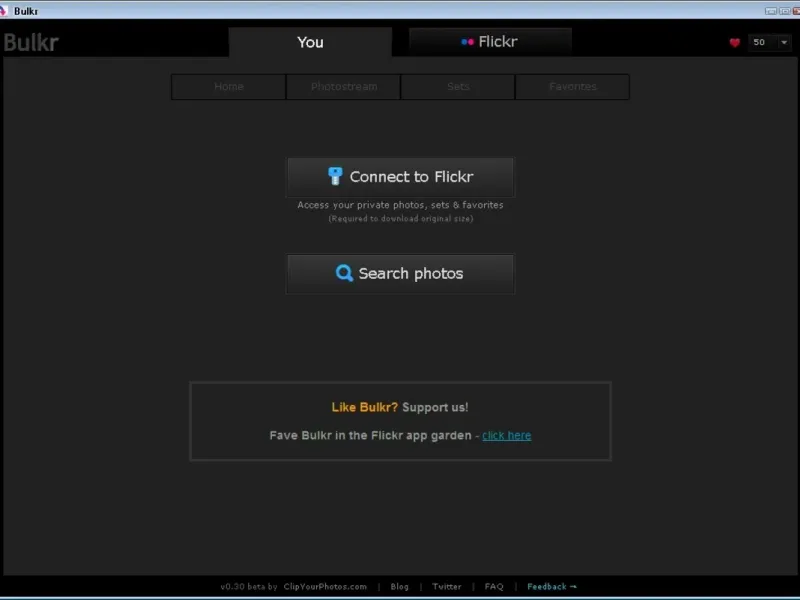Switch to the You tab
800x600 pixels.
click(310, 42)
